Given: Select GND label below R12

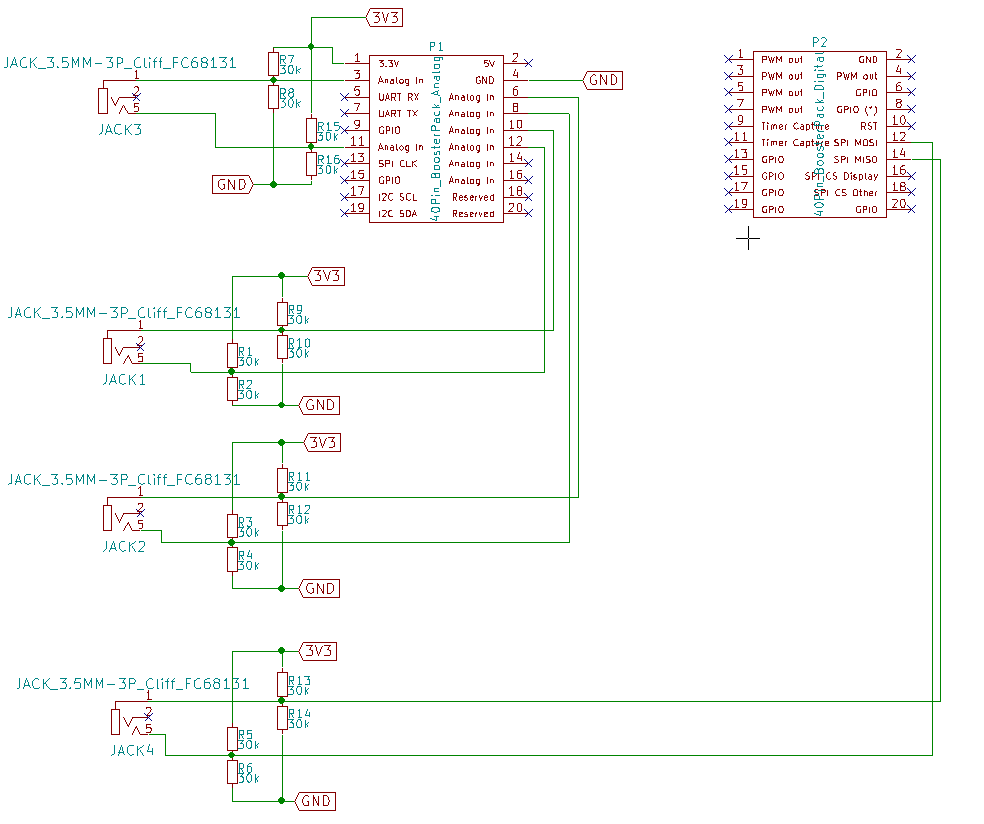Looking at the screenshot, I should [319, 589].
